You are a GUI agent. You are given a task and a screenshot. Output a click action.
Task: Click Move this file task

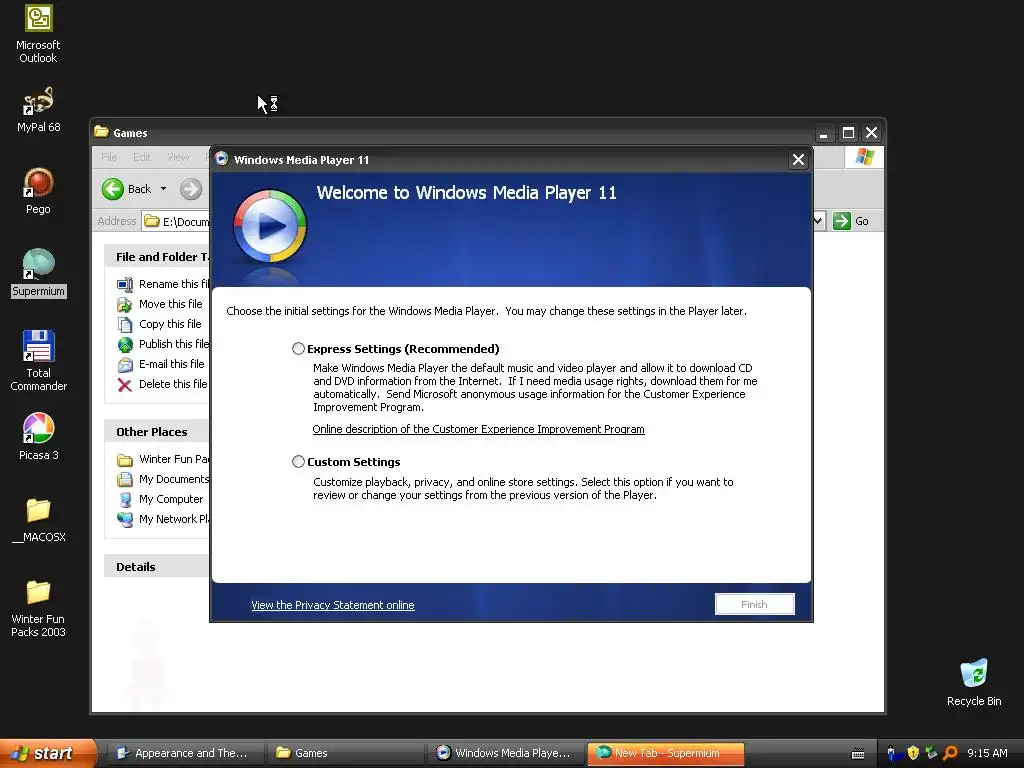[159, 304]
